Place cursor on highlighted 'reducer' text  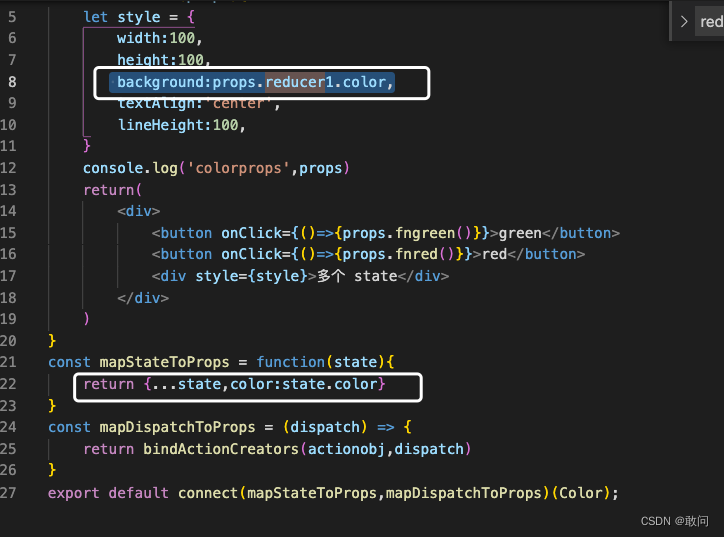pyautogui.click(x=295, y=82)
